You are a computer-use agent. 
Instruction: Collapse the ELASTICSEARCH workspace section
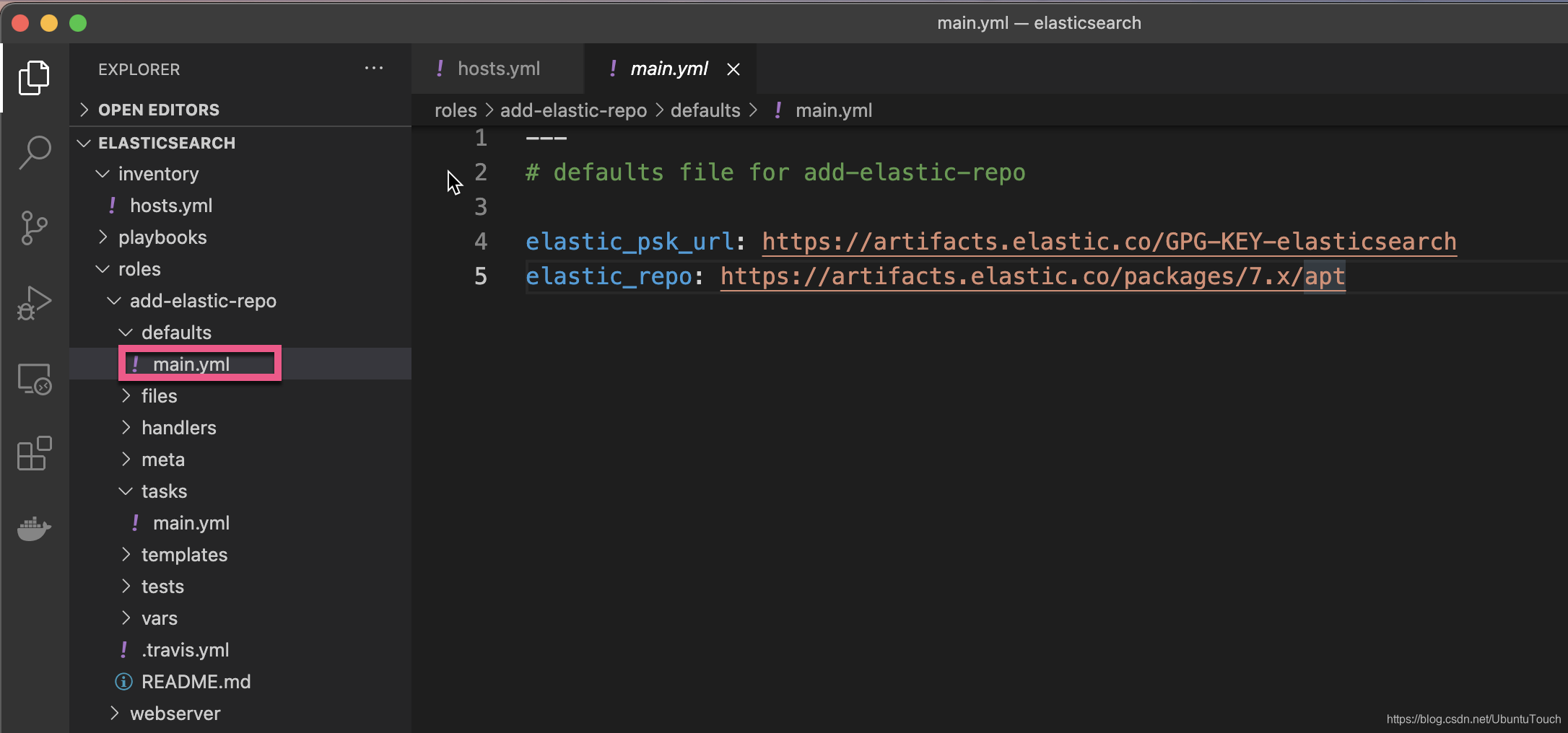click(240, 143)
